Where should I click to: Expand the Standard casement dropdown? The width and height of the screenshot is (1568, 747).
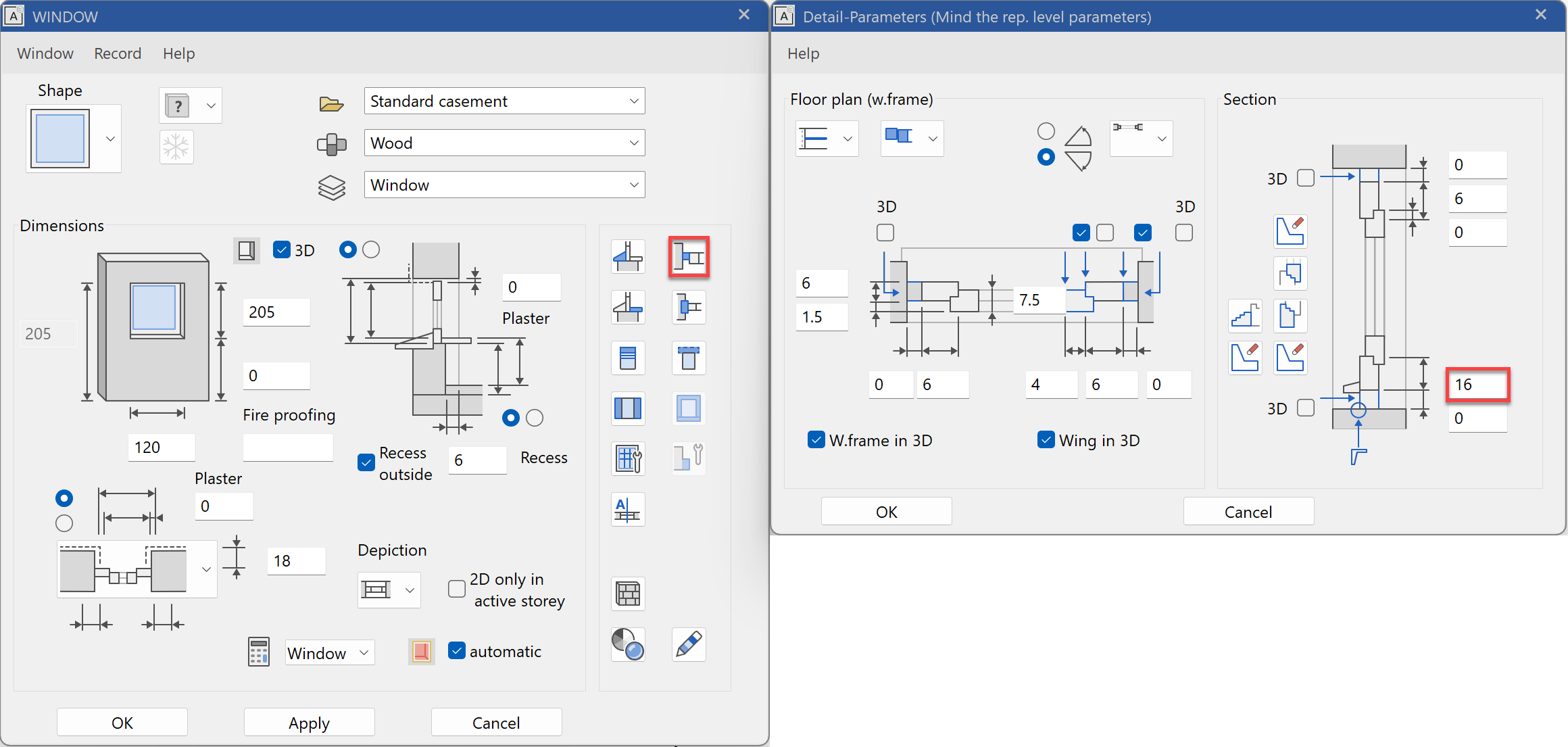pos(633,101)
